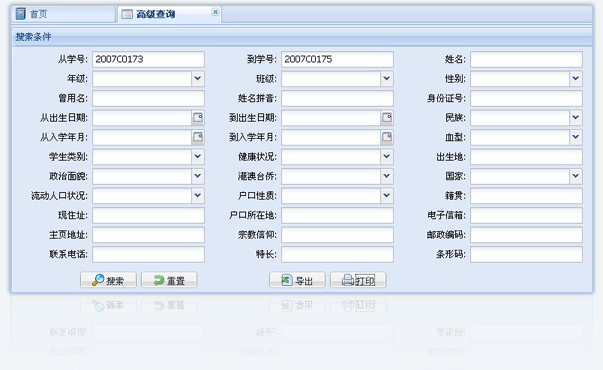Open the 户口性质 dropdown

[387, 196]
